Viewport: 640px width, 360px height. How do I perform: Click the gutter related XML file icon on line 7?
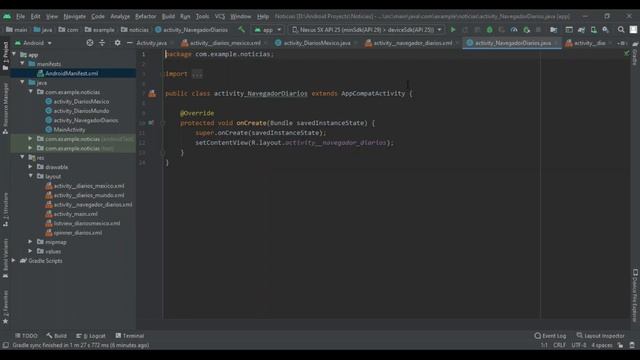point(152,93)
